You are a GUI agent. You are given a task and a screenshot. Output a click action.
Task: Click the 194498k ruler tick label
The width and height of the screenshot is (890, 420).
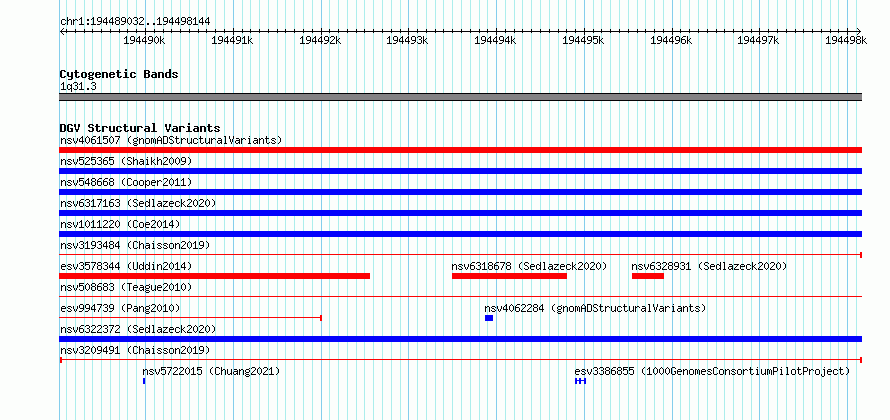tap(846, 40)
